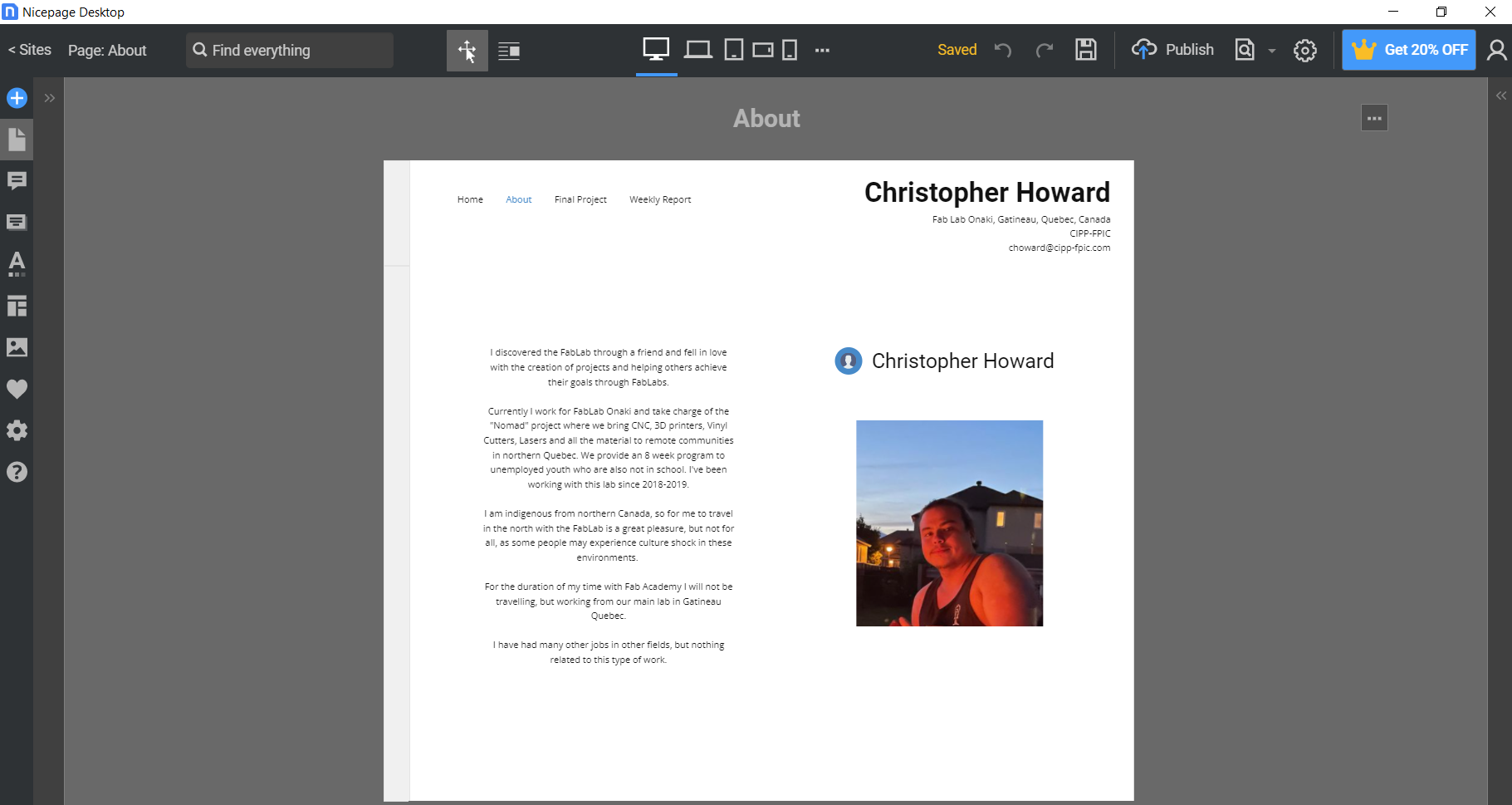Open the Blocks panel icon in sidebar
The image size is (1512, 805).
[17, 222]
